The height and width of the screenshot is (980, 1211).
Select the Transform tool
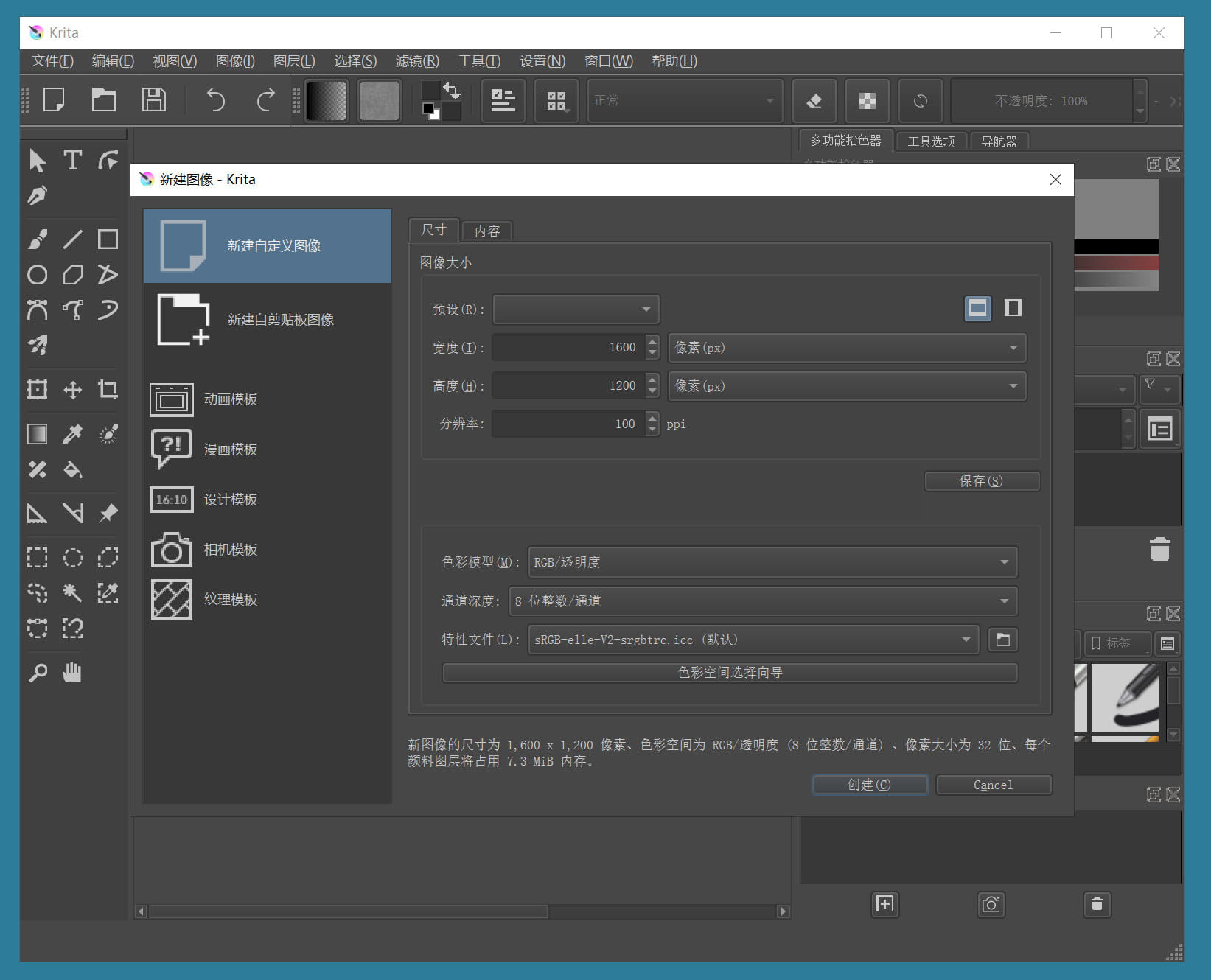[38, 390]
